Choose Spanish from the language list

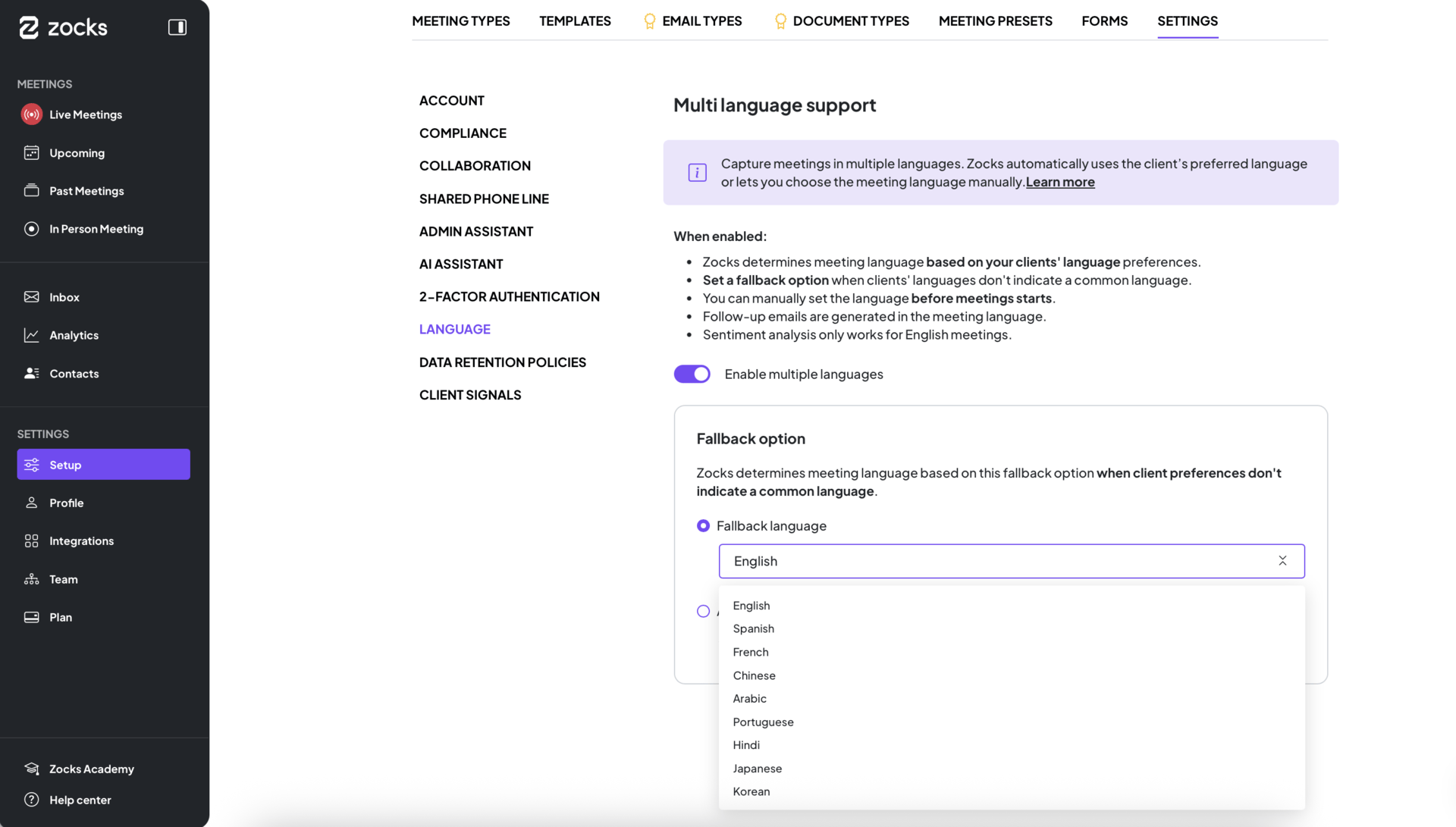[x=753, y=628]
